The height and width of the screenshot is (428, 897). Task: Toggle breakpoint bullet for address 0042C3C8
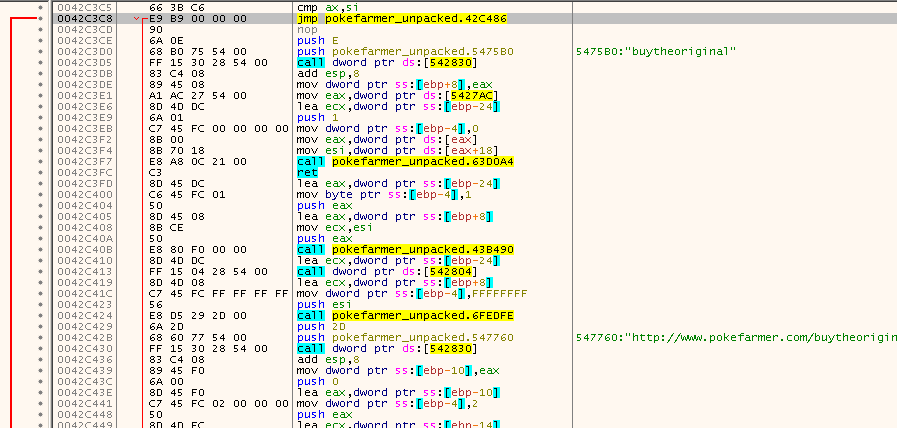point(39,18)
